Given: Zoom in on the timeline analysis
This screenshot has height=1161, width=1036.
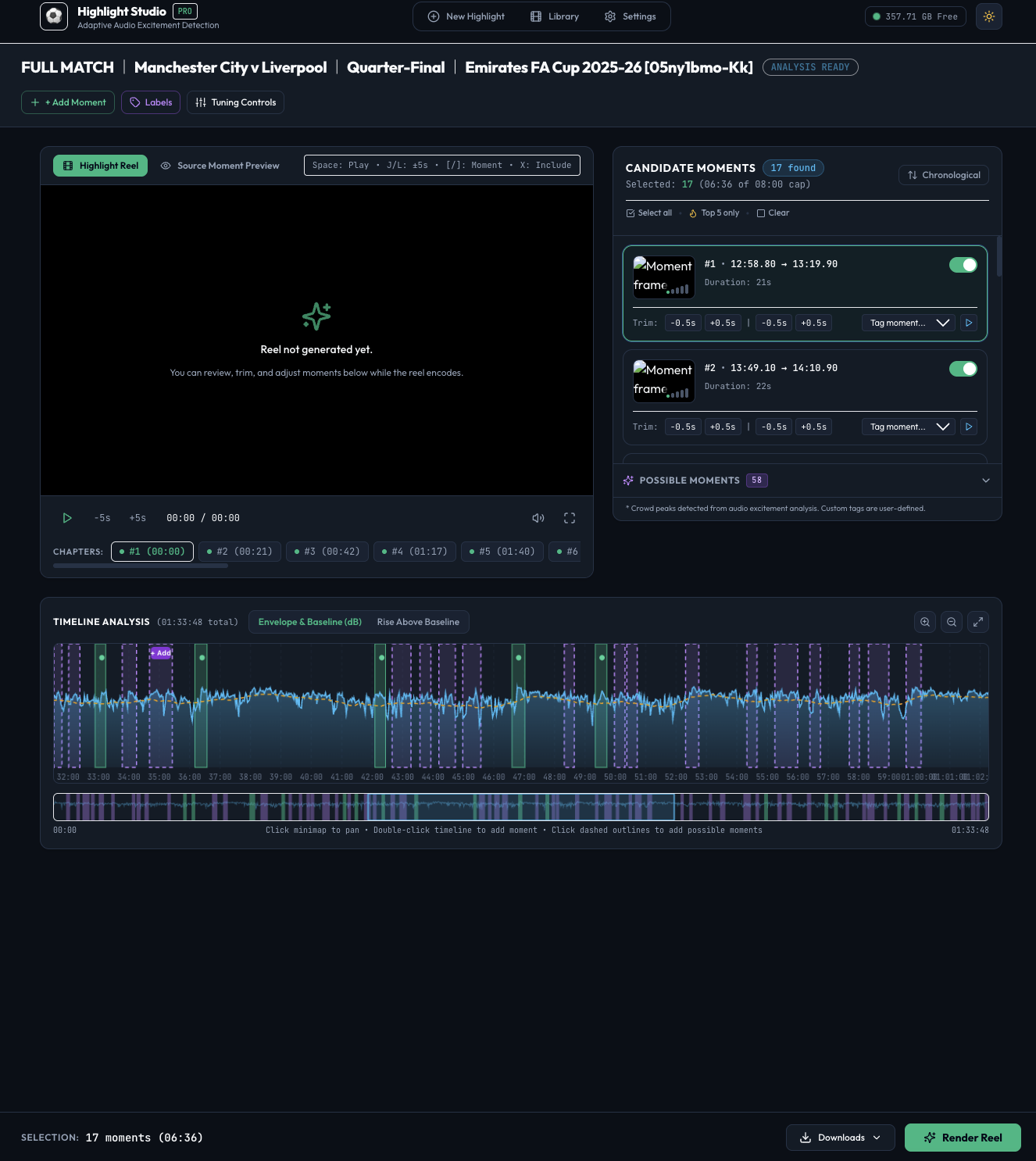Looking at the screenshot, I should click(925, 622).
